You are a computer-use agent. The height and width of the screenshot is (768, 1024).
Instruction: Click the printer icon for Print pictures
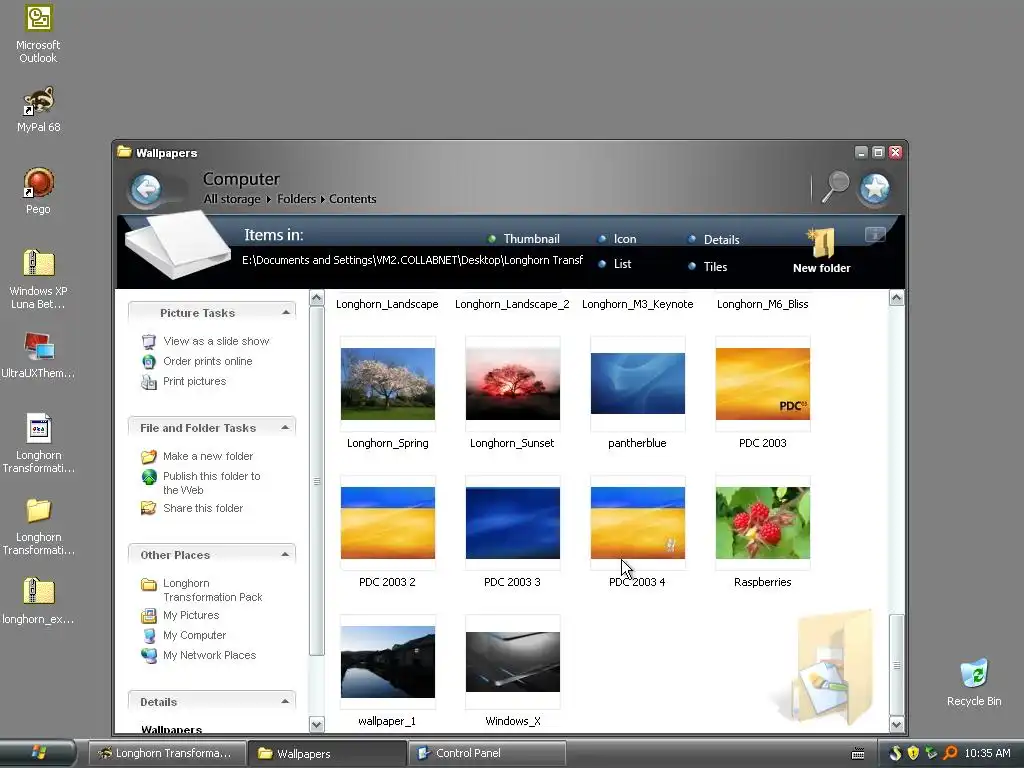coord(149,382)
